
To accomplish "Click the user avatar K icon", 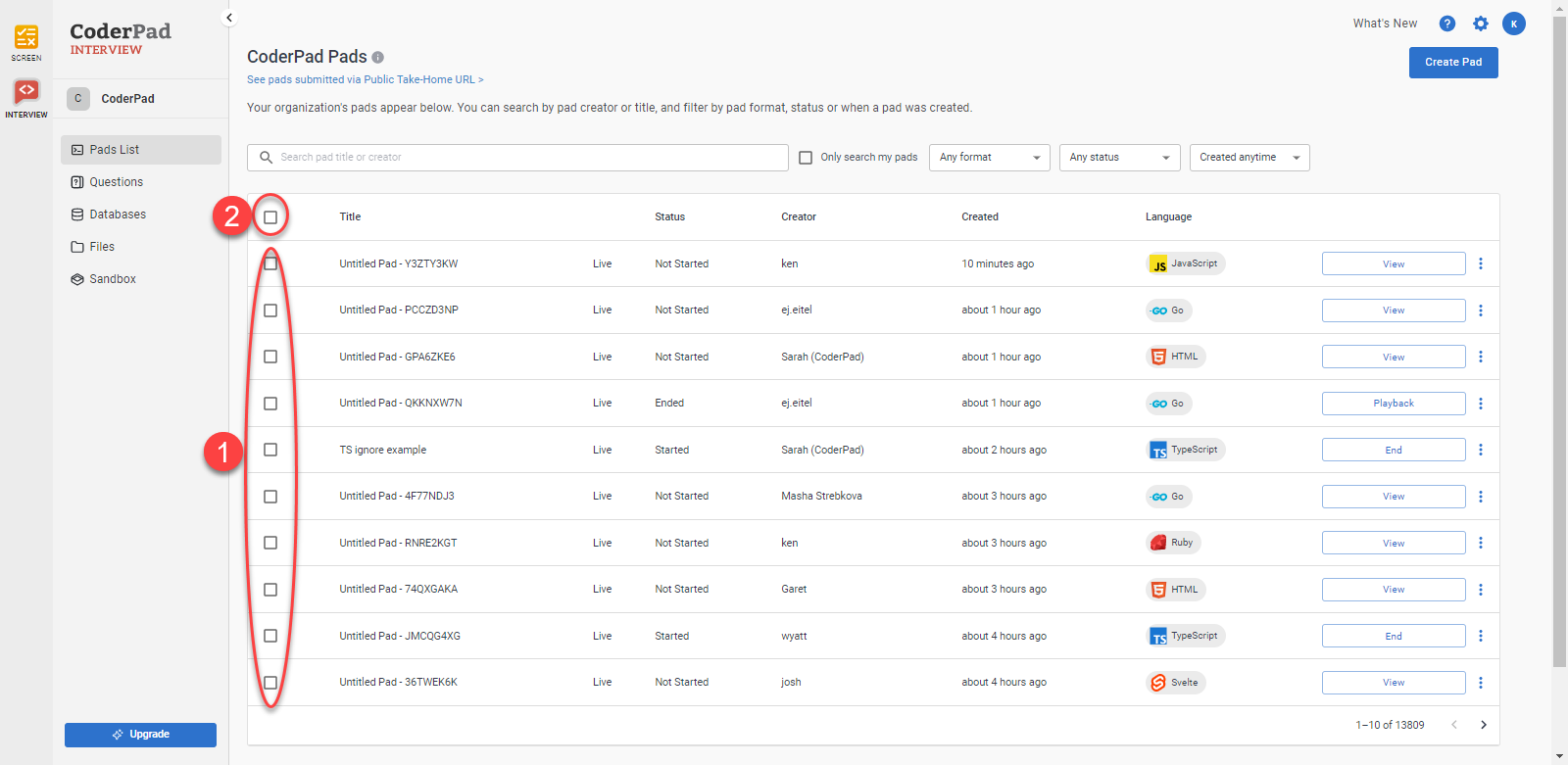I will coord(1513,24).
